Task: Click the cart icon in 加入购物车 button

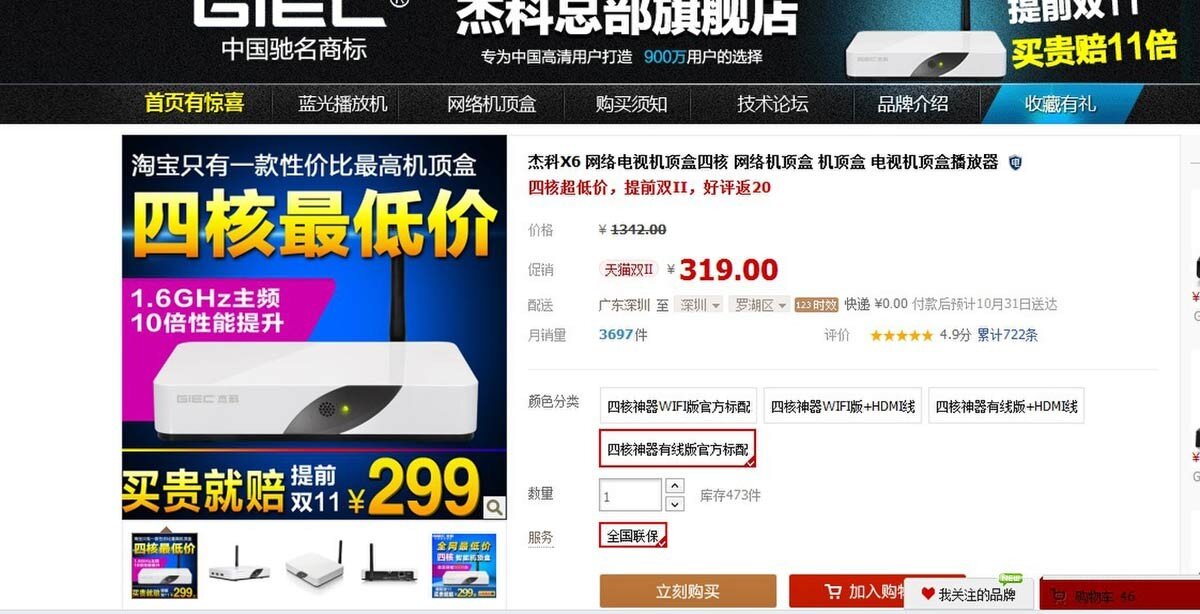Action: [832, 591]
